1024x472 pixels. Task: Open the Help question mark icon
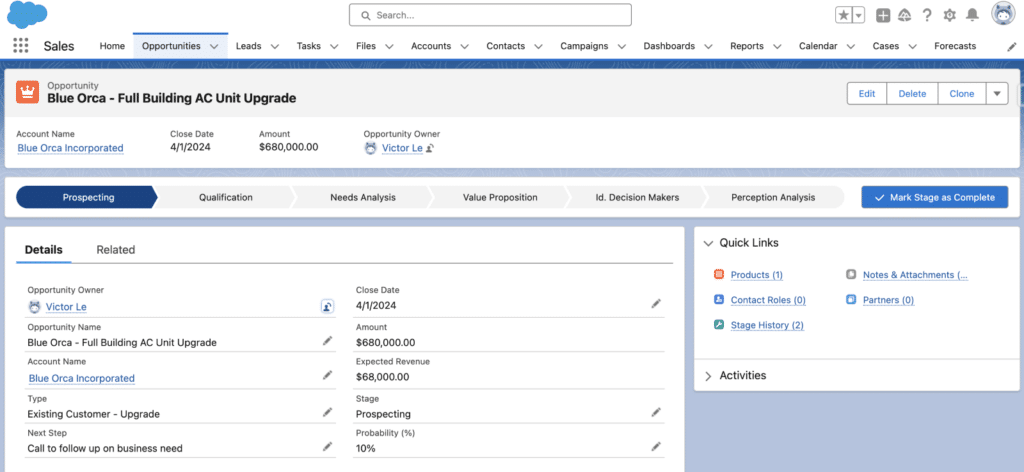[x=927, y=15]
